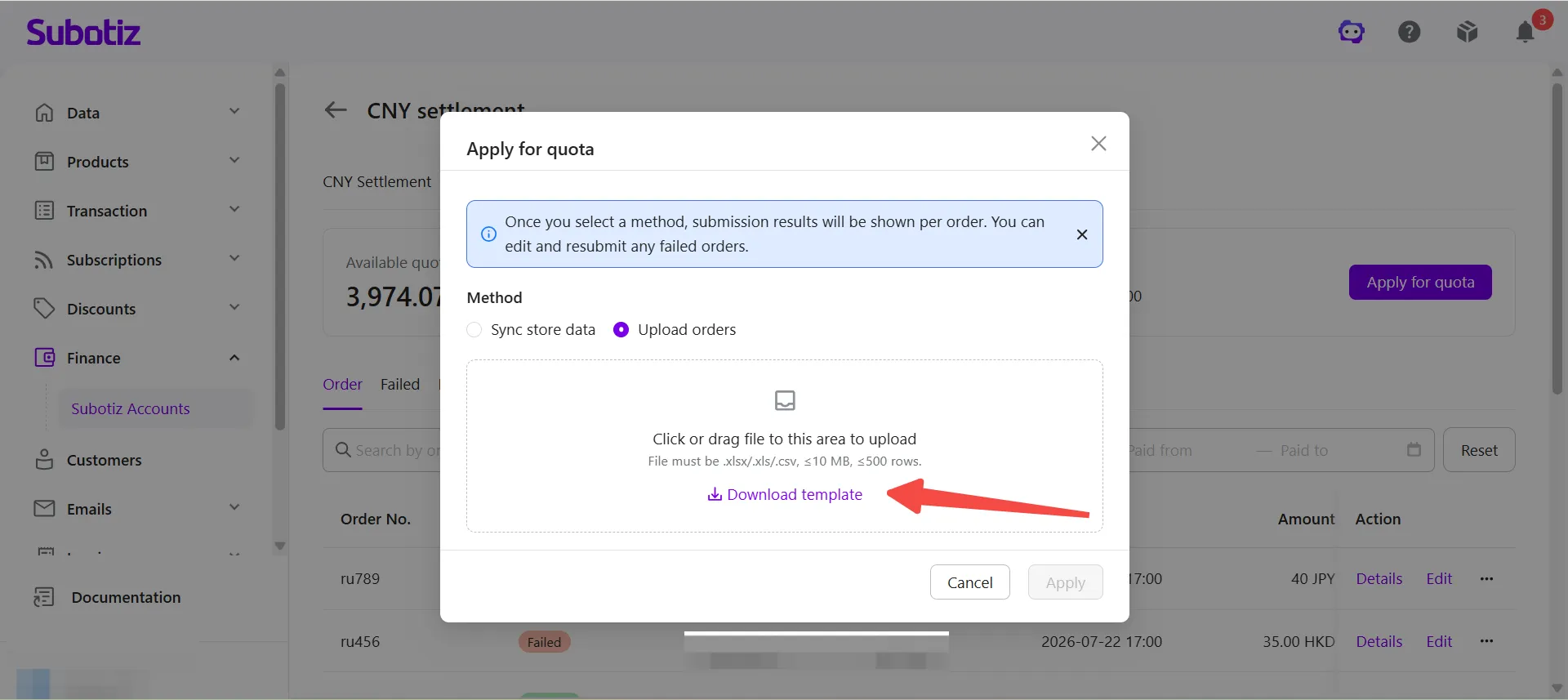Open the help question mark icon

1409,32
